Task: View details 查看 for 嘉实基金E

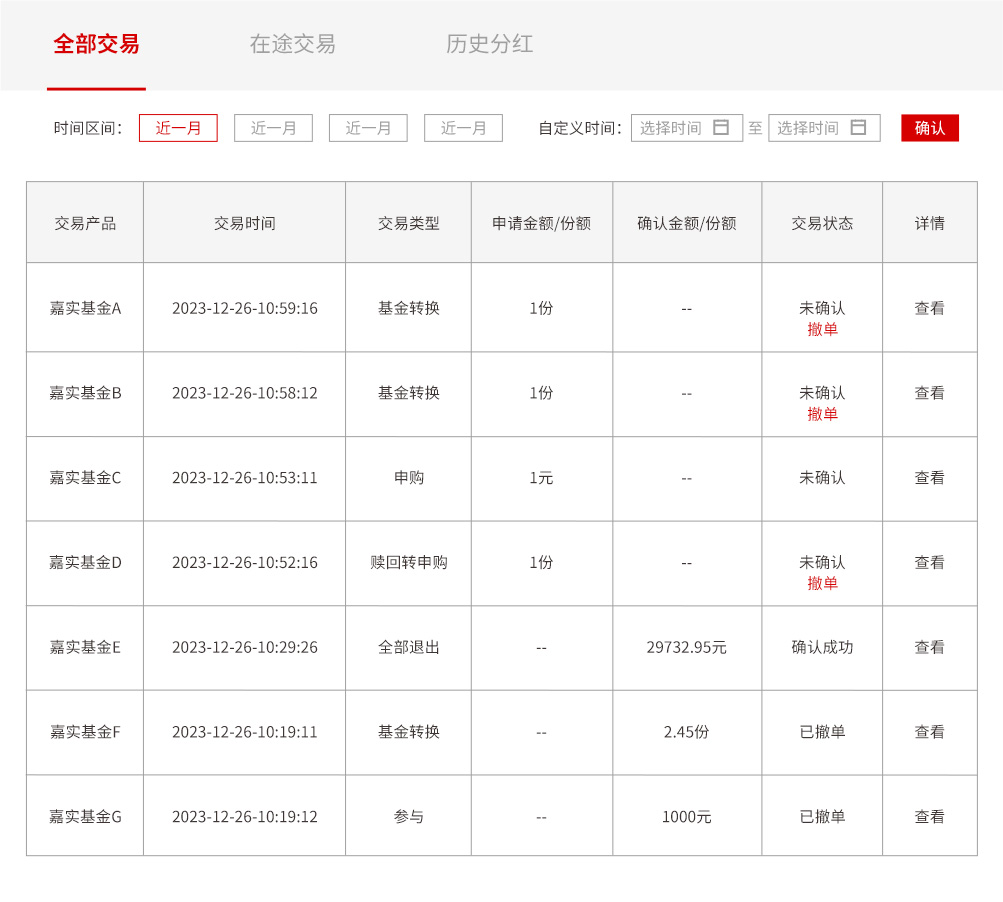Action: pyautogui.click(x=929, y=647)
